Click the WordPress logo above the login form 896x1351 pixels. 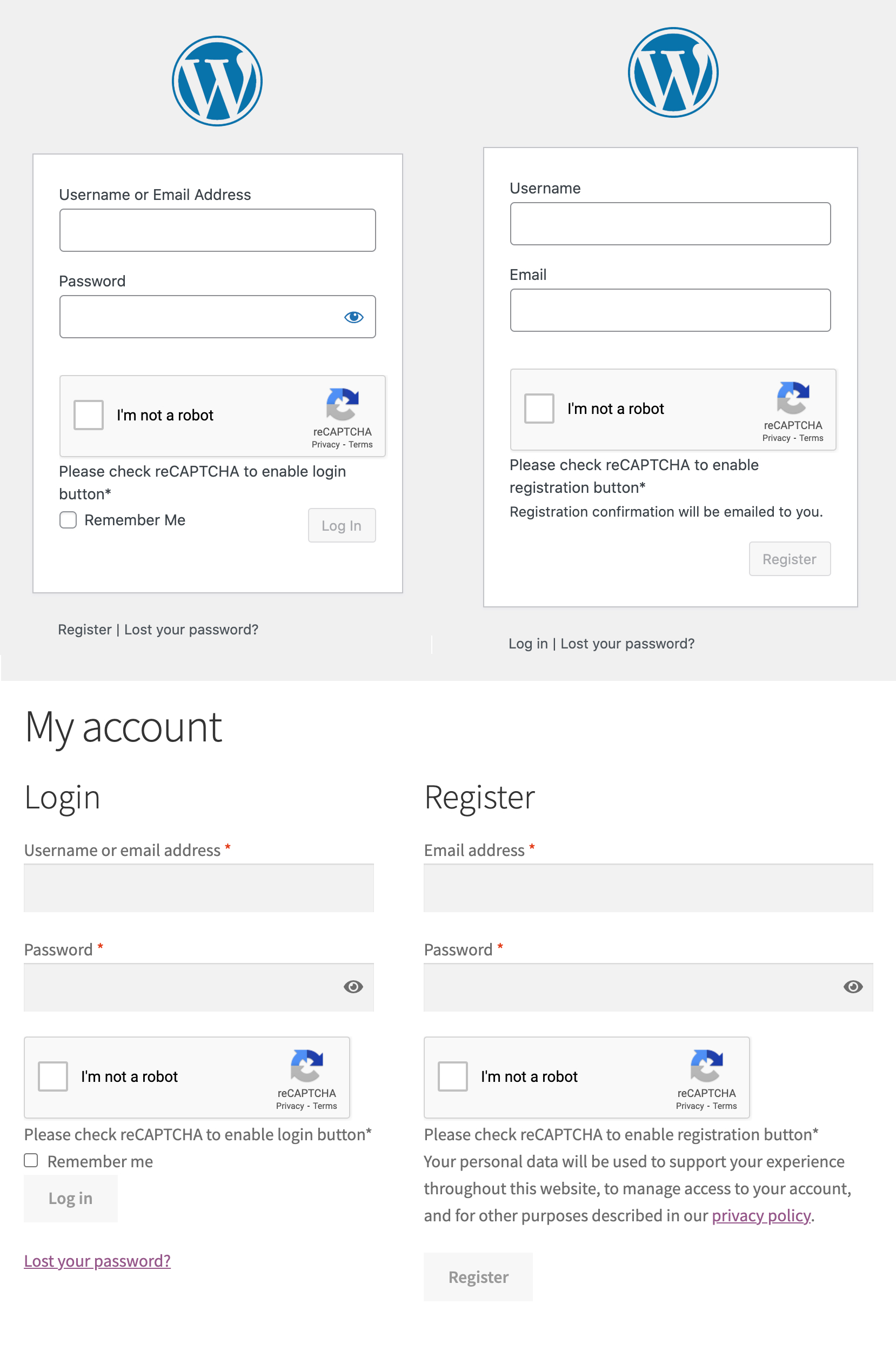[217, 79]
